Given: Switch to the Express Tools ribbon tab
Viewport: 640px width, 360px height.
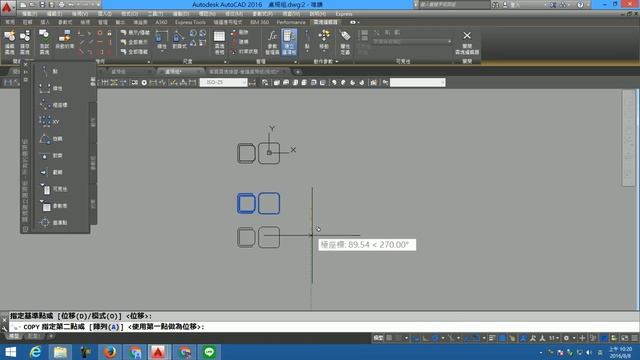Looking at the screenshot, I should (x=190, y=22).
